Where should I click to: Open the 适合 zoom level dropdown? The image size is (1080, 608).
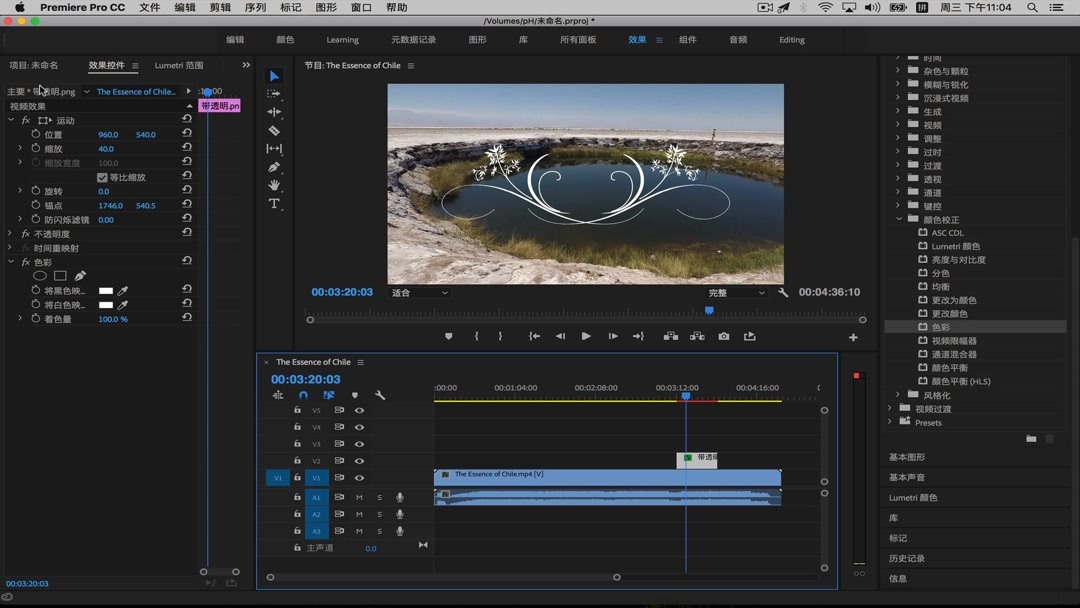(x=420, y=293)
